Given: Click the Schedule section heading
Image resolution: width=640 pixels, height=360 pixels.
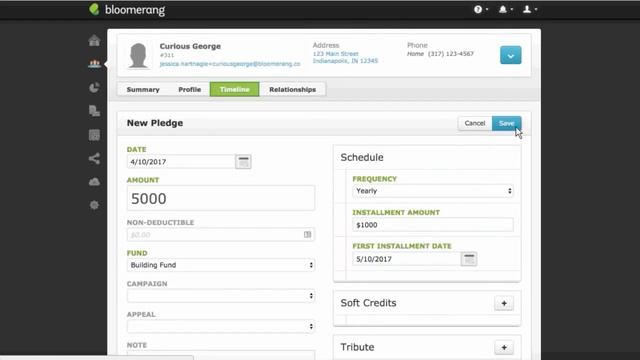Looking at the screenshot, I should pos(362,158).
